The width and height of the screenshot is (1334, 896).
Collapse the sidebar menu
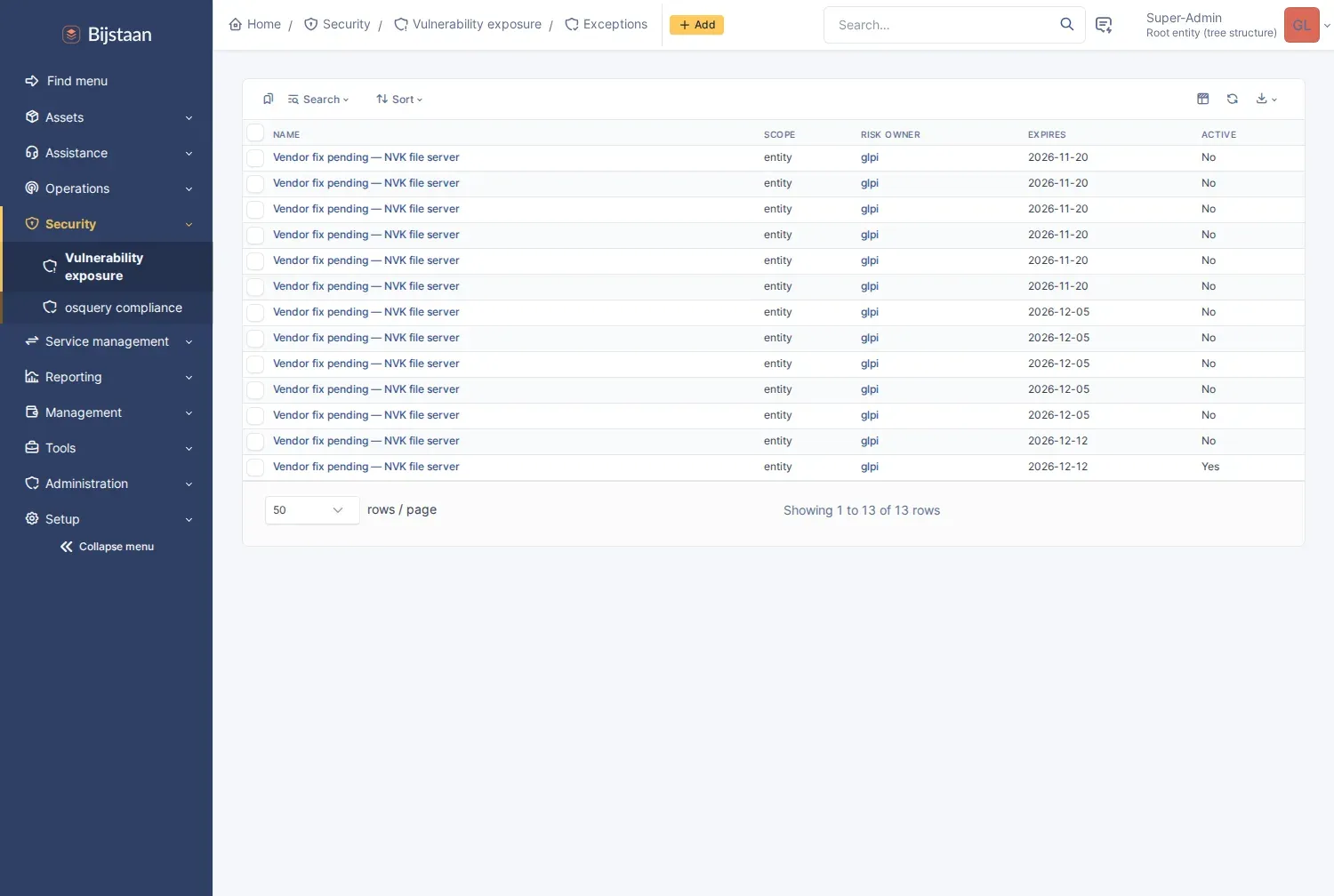click(107, 547)
